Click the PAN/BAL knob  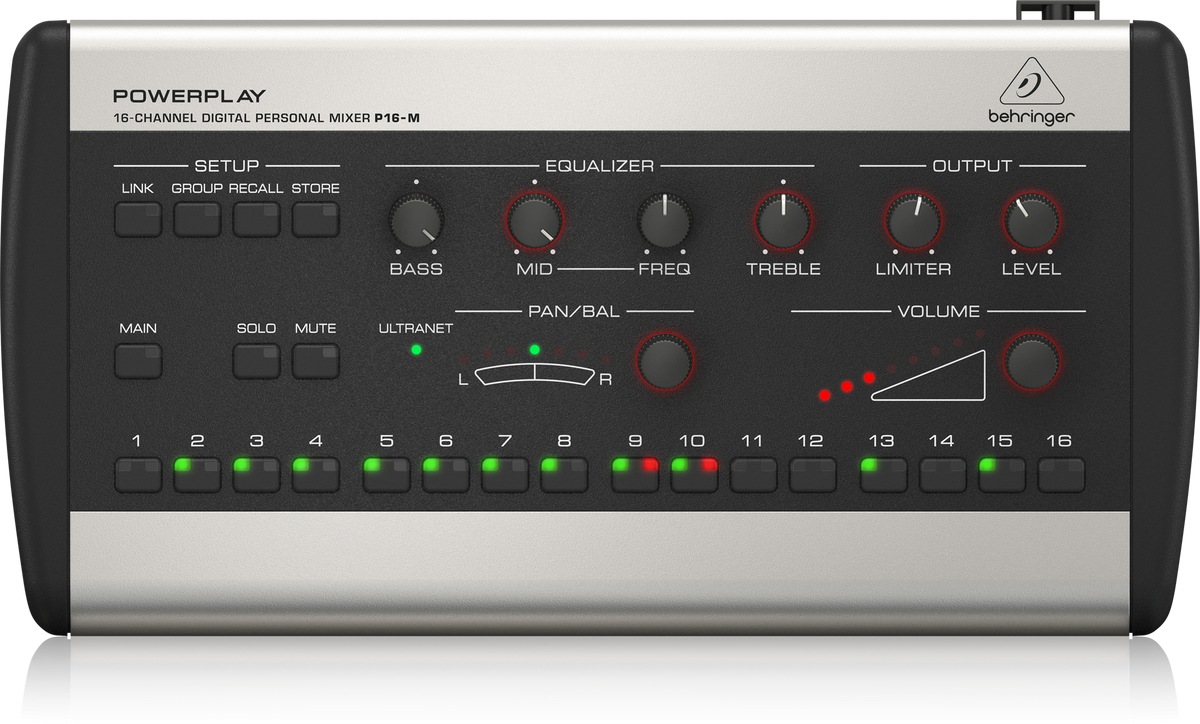[666, 361]
